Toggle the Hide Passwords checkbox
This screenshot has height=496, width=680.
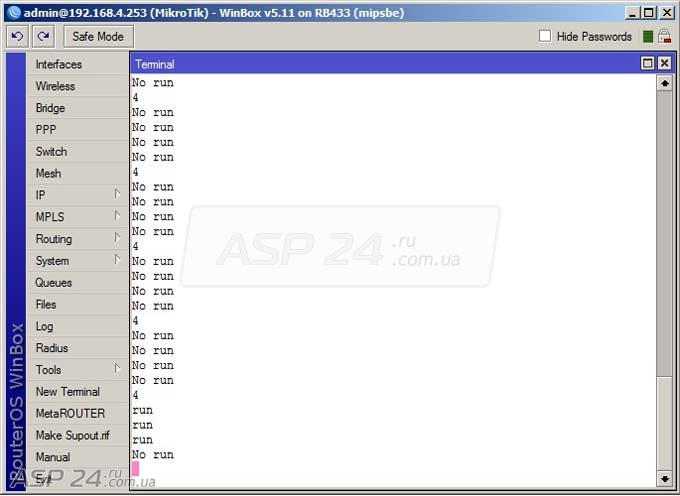pyautogui.click(x=545, y=36)
